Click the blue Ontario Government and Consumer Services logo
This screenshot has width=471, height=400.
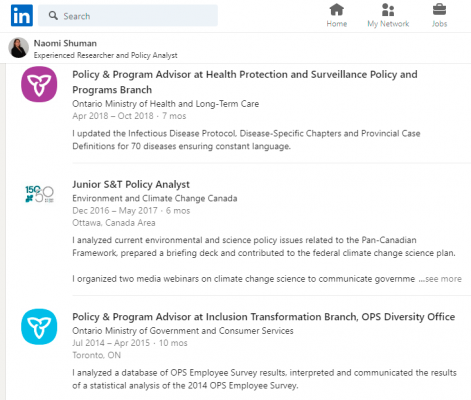pyautogui.click(x=39, y=326)
